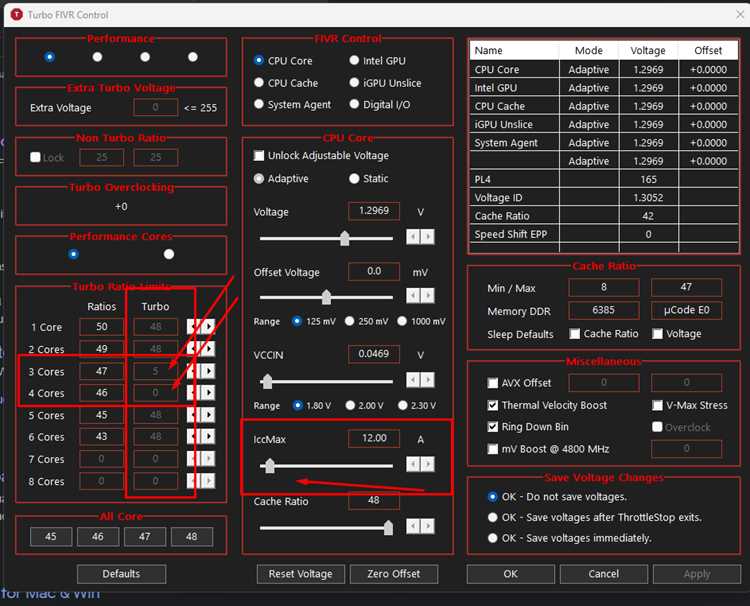Select second Performance Cores radio
This screenshot has width=750, height=606.
point(169,254)
